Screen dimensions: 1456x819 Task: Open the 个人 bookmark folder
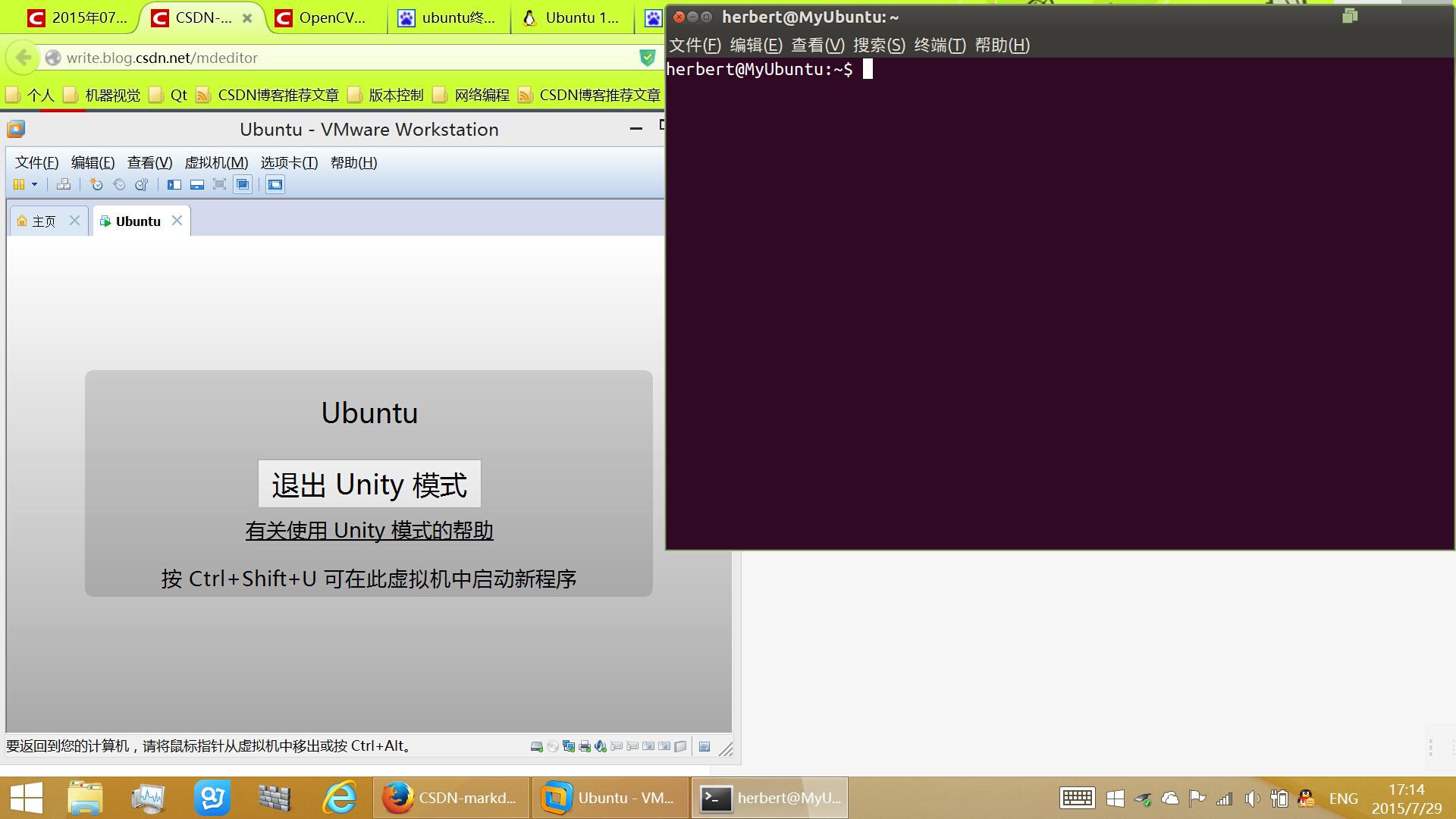point(30,95)
